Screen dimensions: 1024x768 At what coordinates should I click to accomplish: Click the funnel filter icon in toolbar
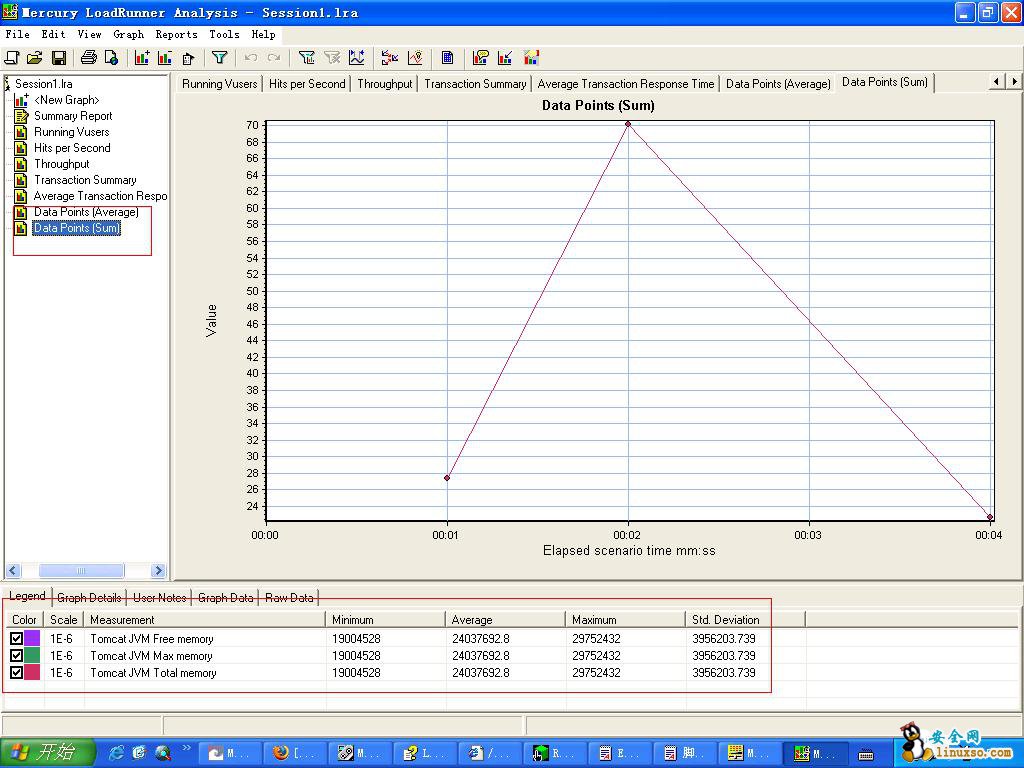click(220, 58)
